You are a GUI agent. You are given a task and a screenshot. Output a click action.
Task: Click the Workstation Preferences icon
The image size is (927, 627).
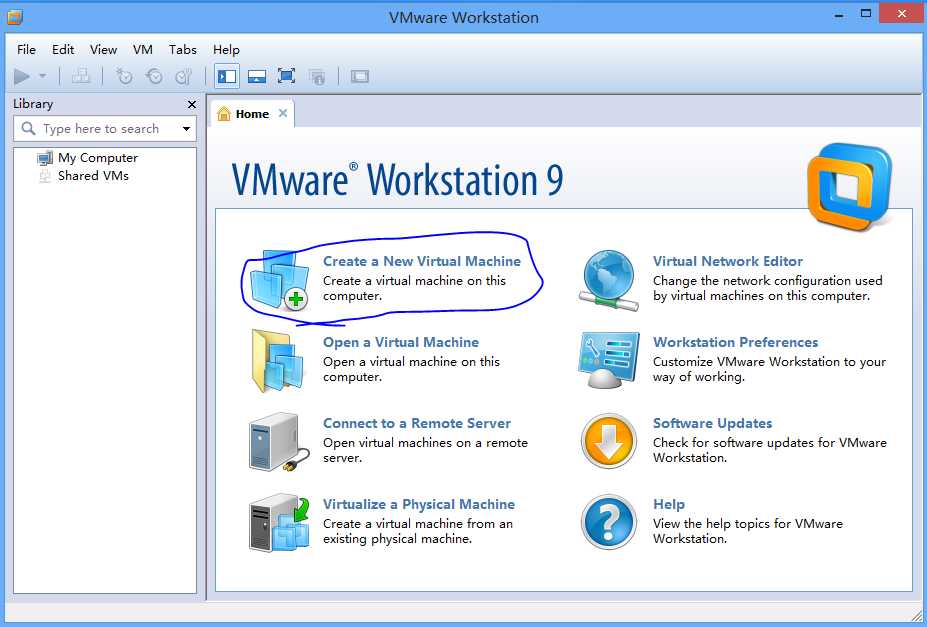pyautogui.click(x=608, y=361)
